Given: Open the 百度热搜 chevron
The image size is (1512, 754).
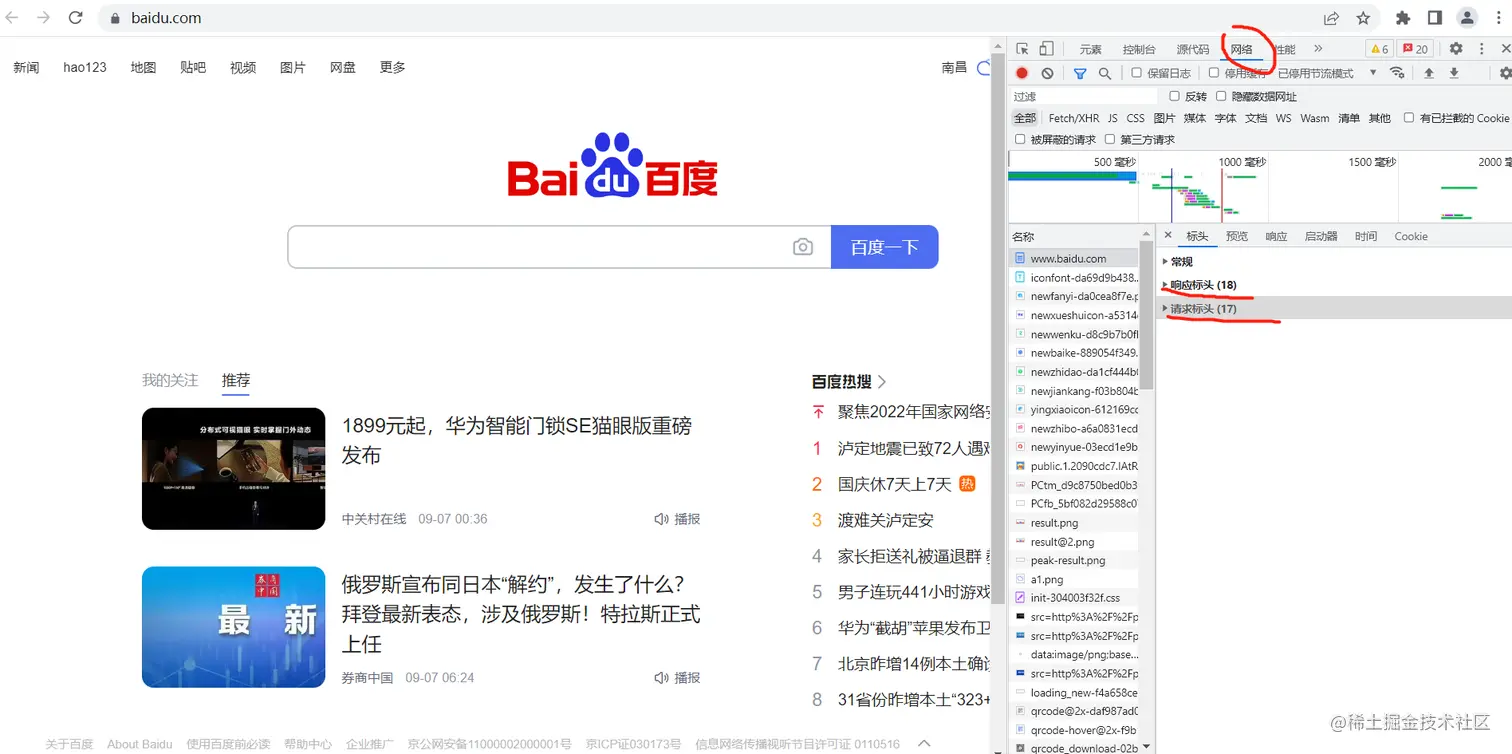Looking at the screenshot, I should click(882, 381).
